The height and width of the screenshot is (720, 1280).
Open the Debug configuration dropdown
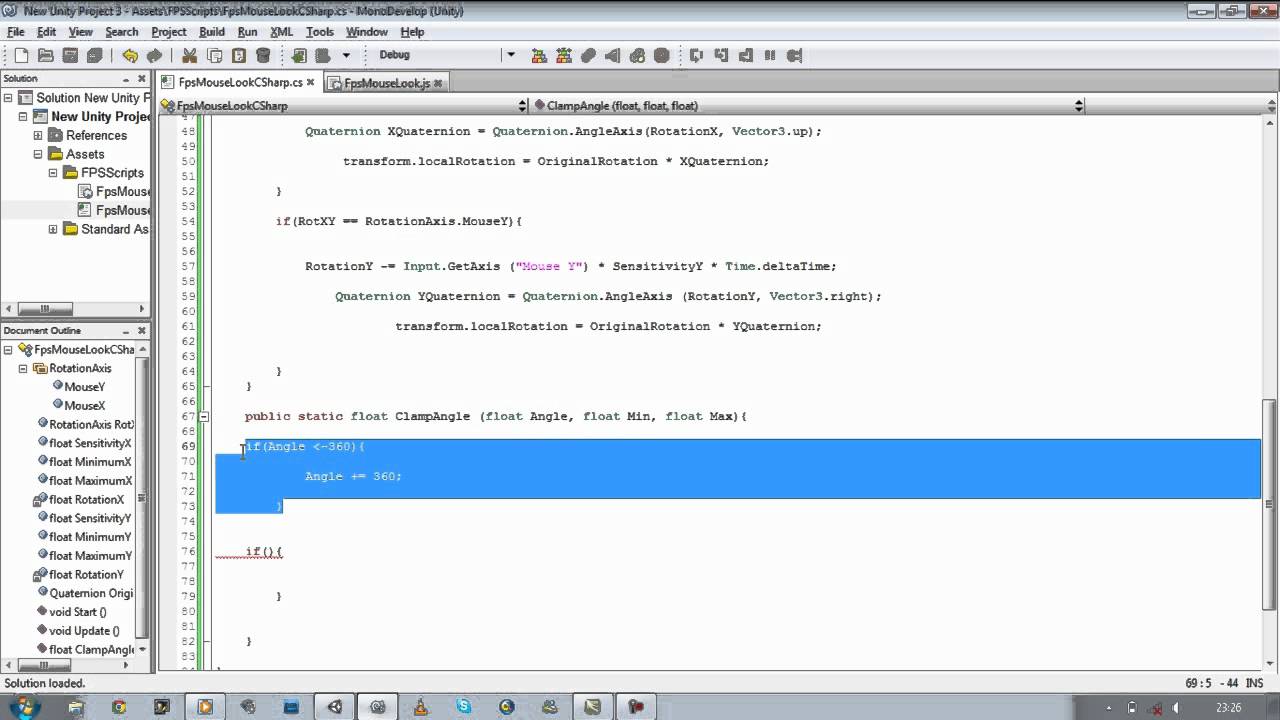point(510,56)
